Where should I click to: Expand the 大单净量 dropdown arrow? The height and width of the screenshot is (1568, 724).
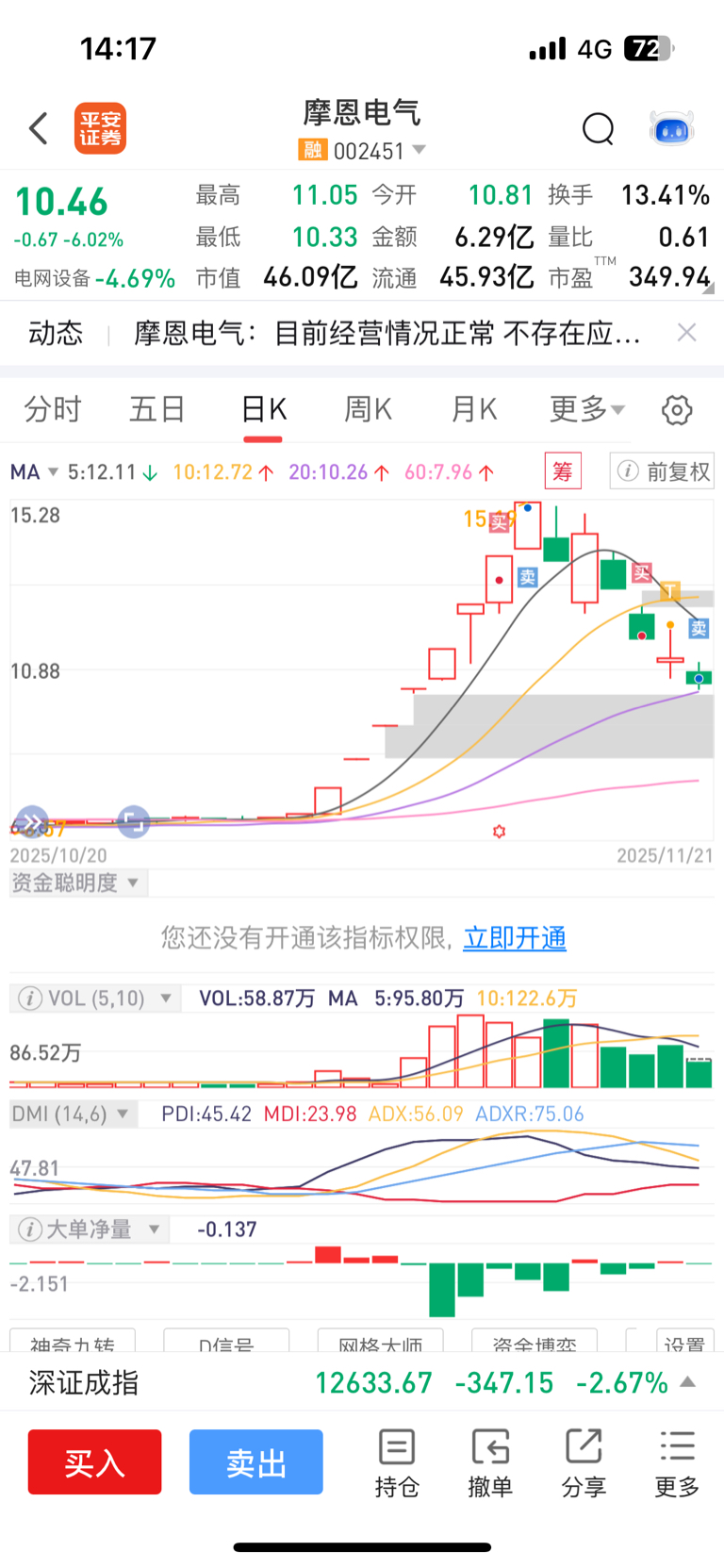pyautogui.click(x=154, y=1230)
